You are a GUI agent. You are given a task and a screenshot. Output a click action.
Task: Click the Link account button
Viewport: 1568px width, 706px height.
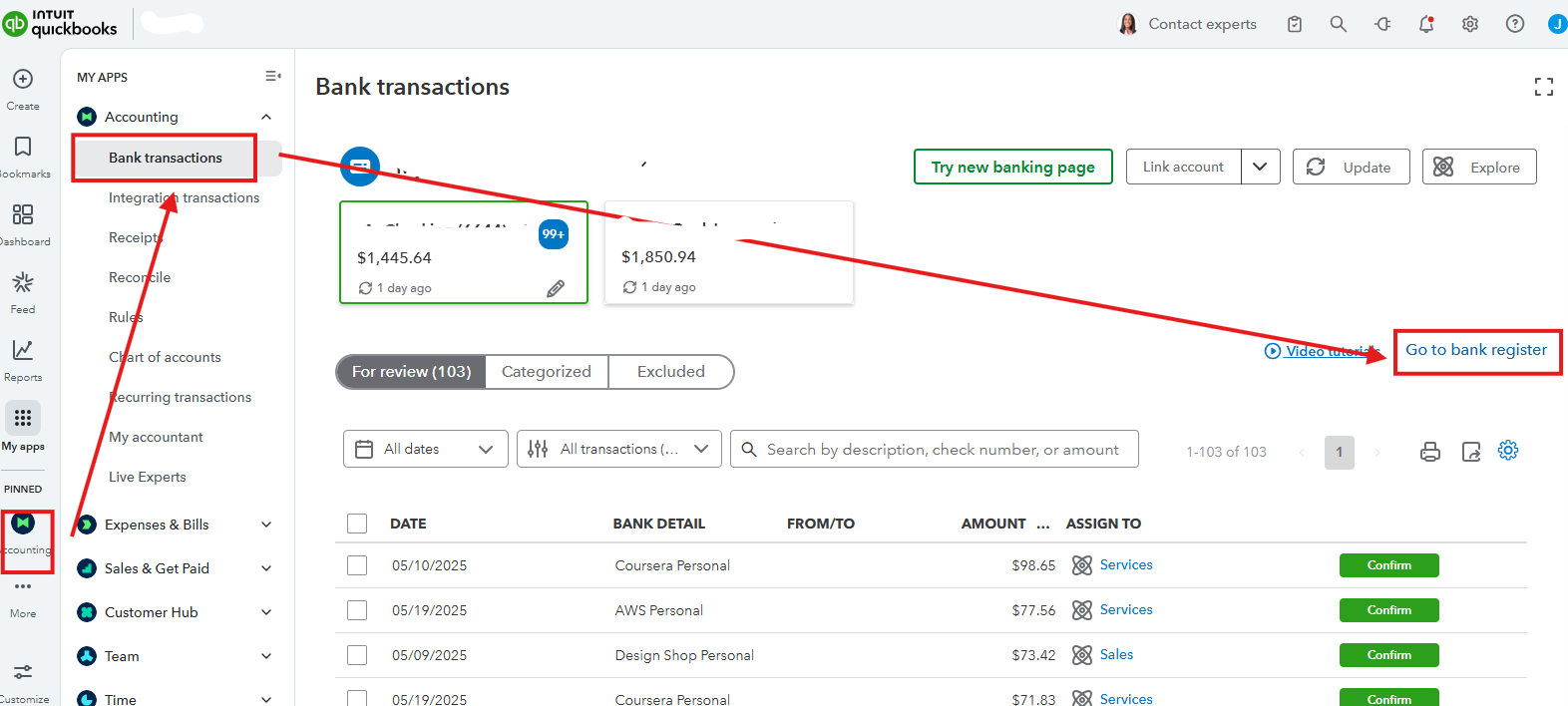pyautogui.click(x=1184, y=167)
